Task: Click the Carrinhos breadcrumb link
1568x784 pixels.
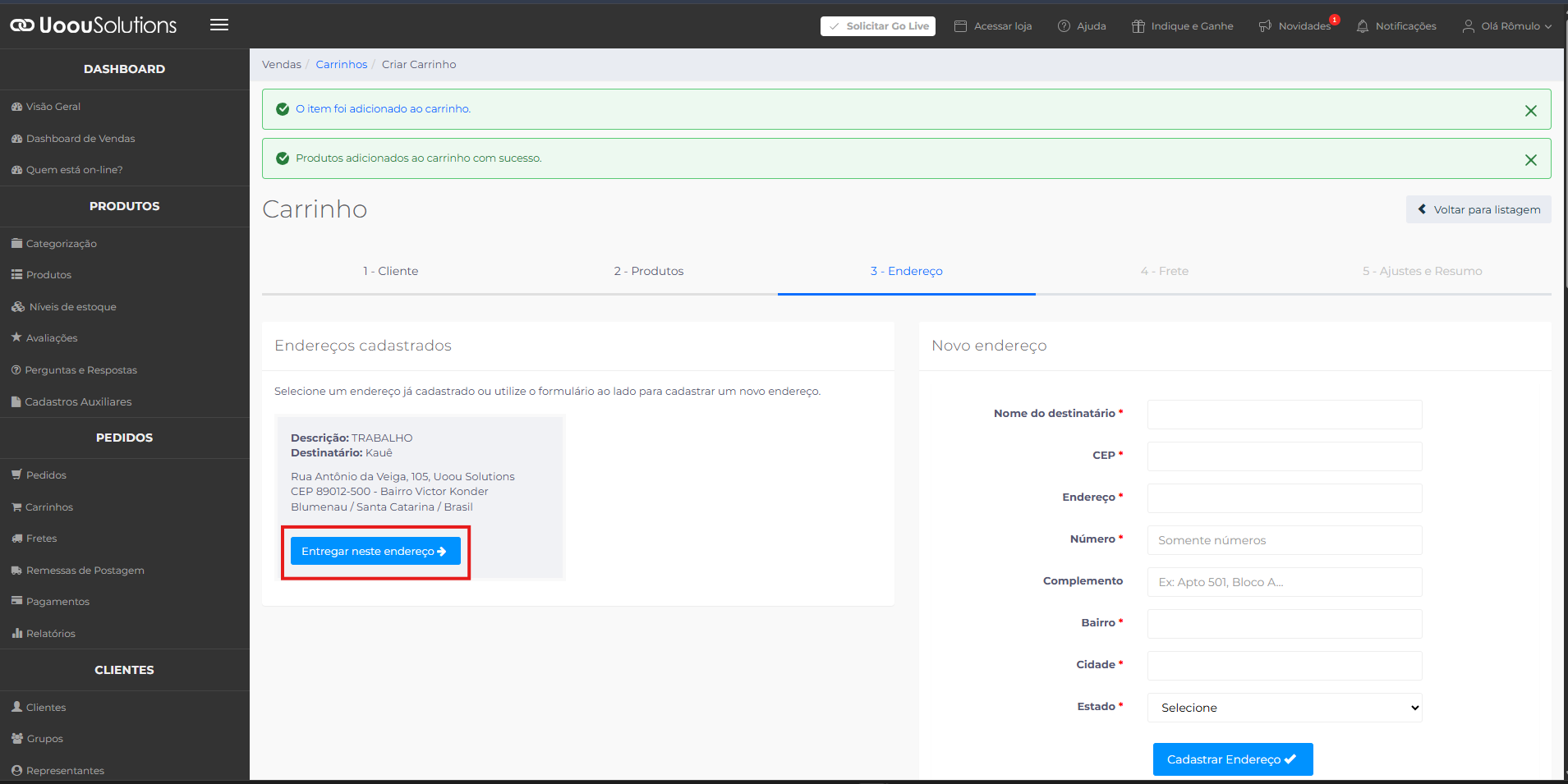Action: 341,65
